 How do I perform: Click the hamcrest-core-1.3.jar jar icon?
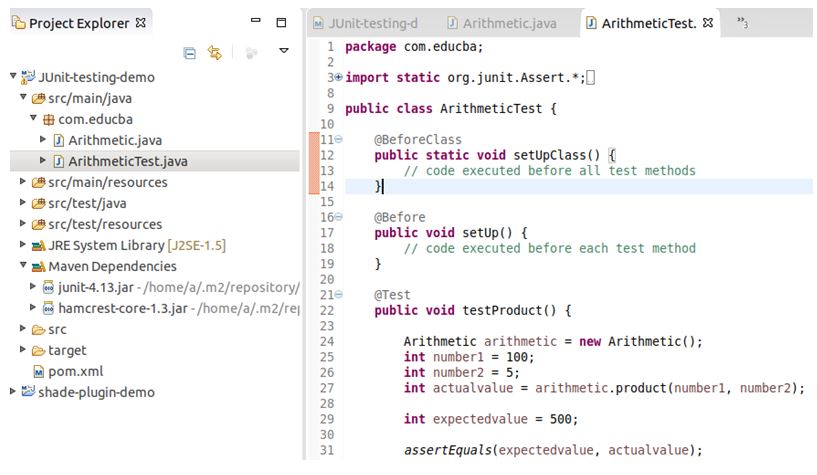point(48,308)
